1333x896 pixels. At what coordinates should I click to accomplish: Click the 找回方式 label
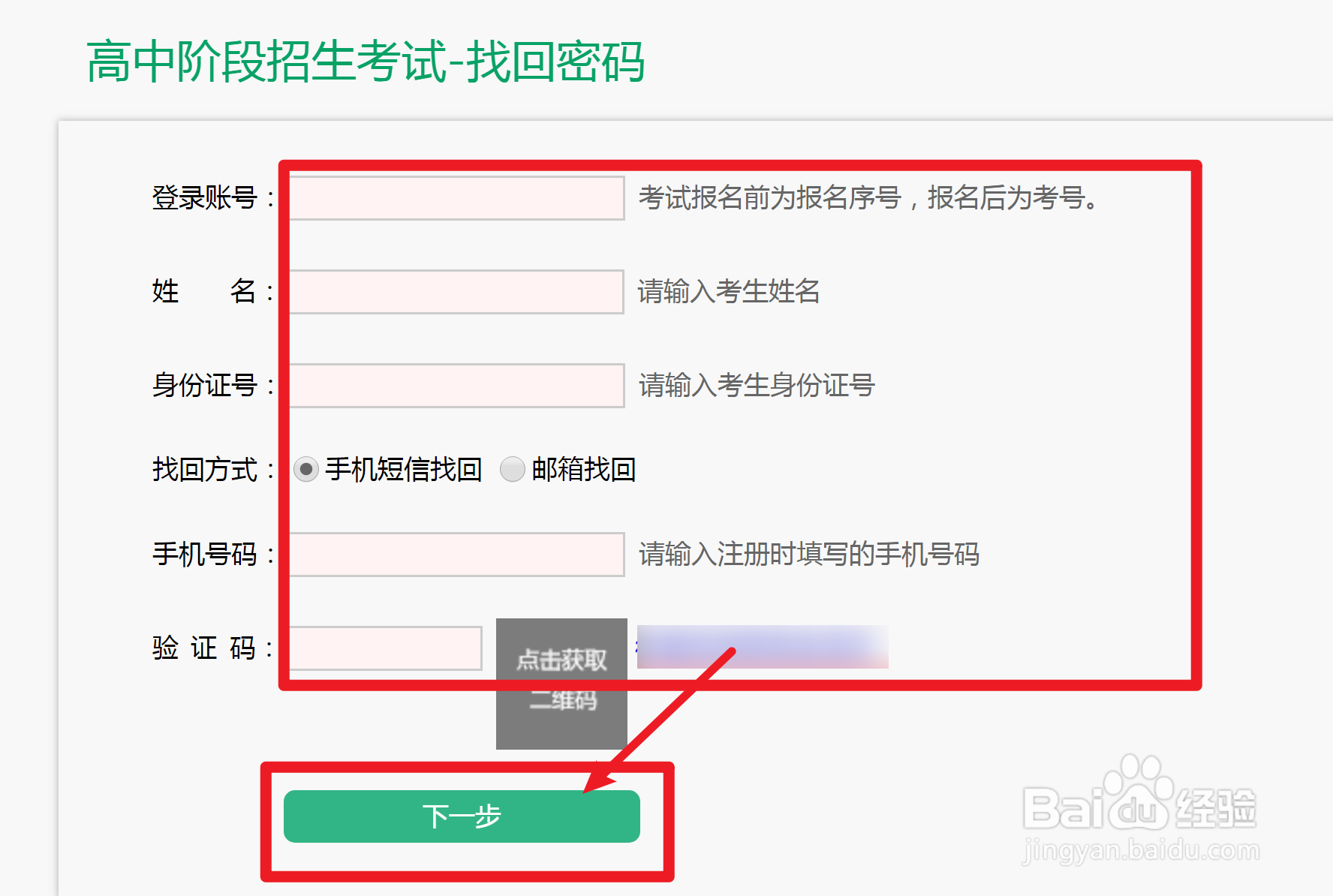[205, 470]
